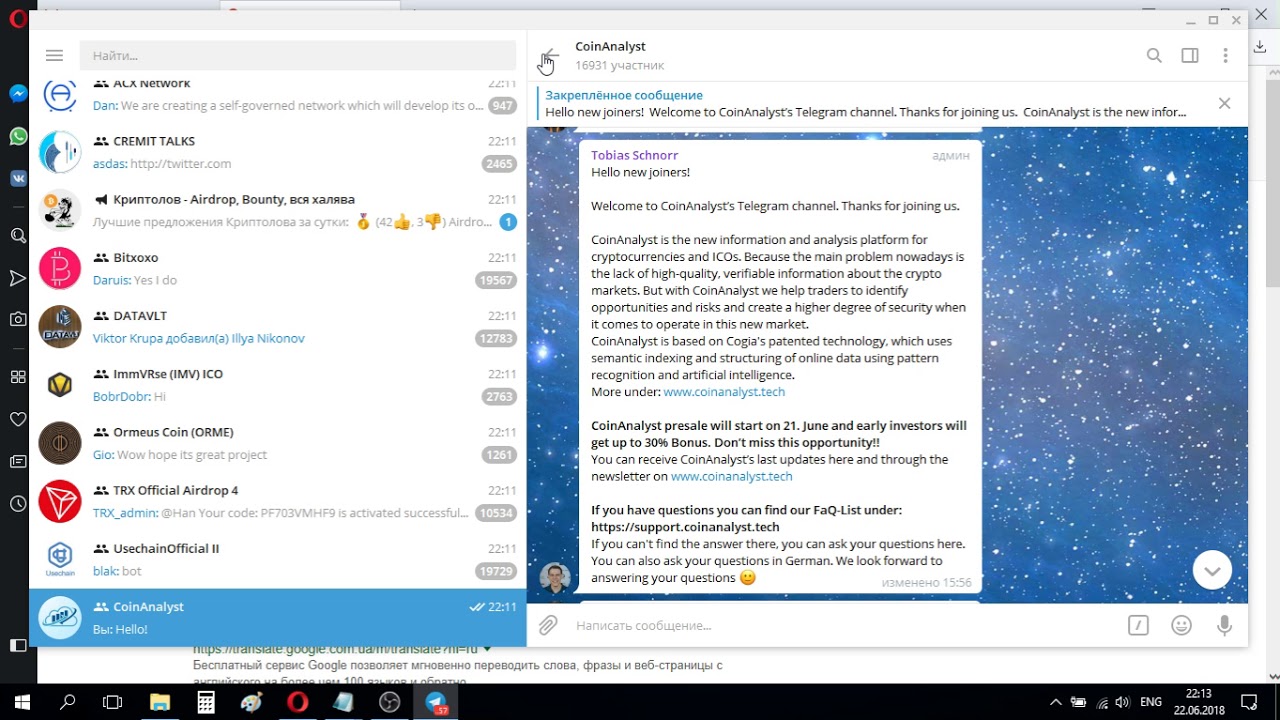
Task: Open Bitxoxo group chat
Action: pyautogui.click(x=278, y=269)
